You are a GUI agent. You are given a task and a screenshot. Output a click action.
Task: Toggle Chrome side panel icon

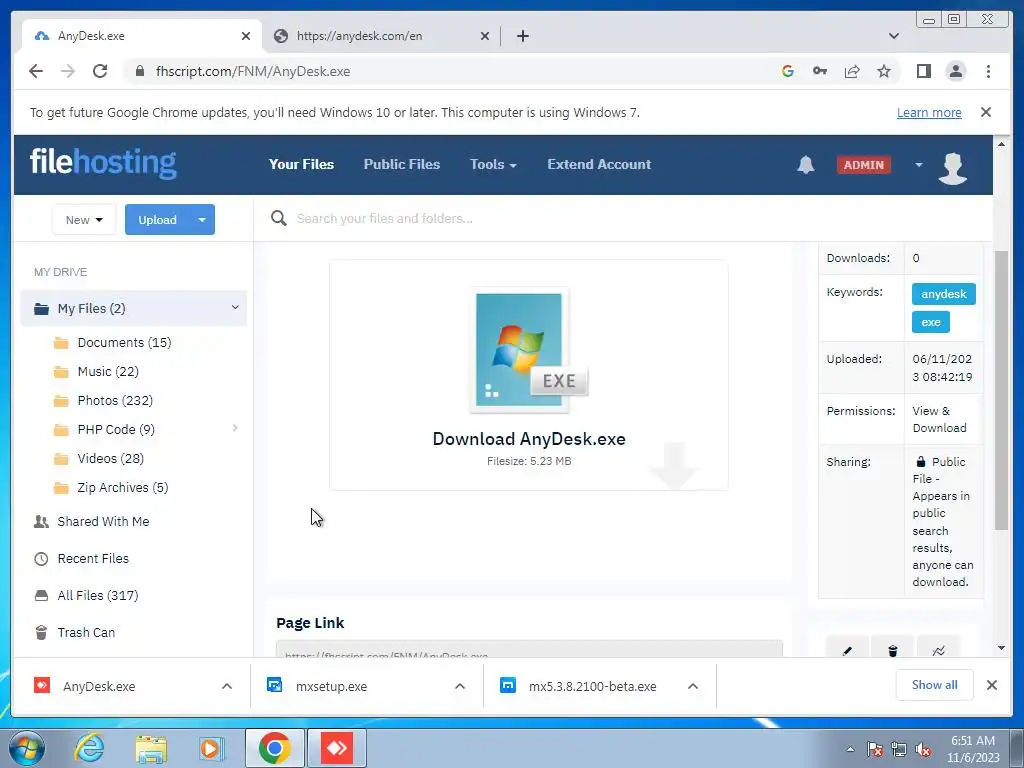[923, 71]
